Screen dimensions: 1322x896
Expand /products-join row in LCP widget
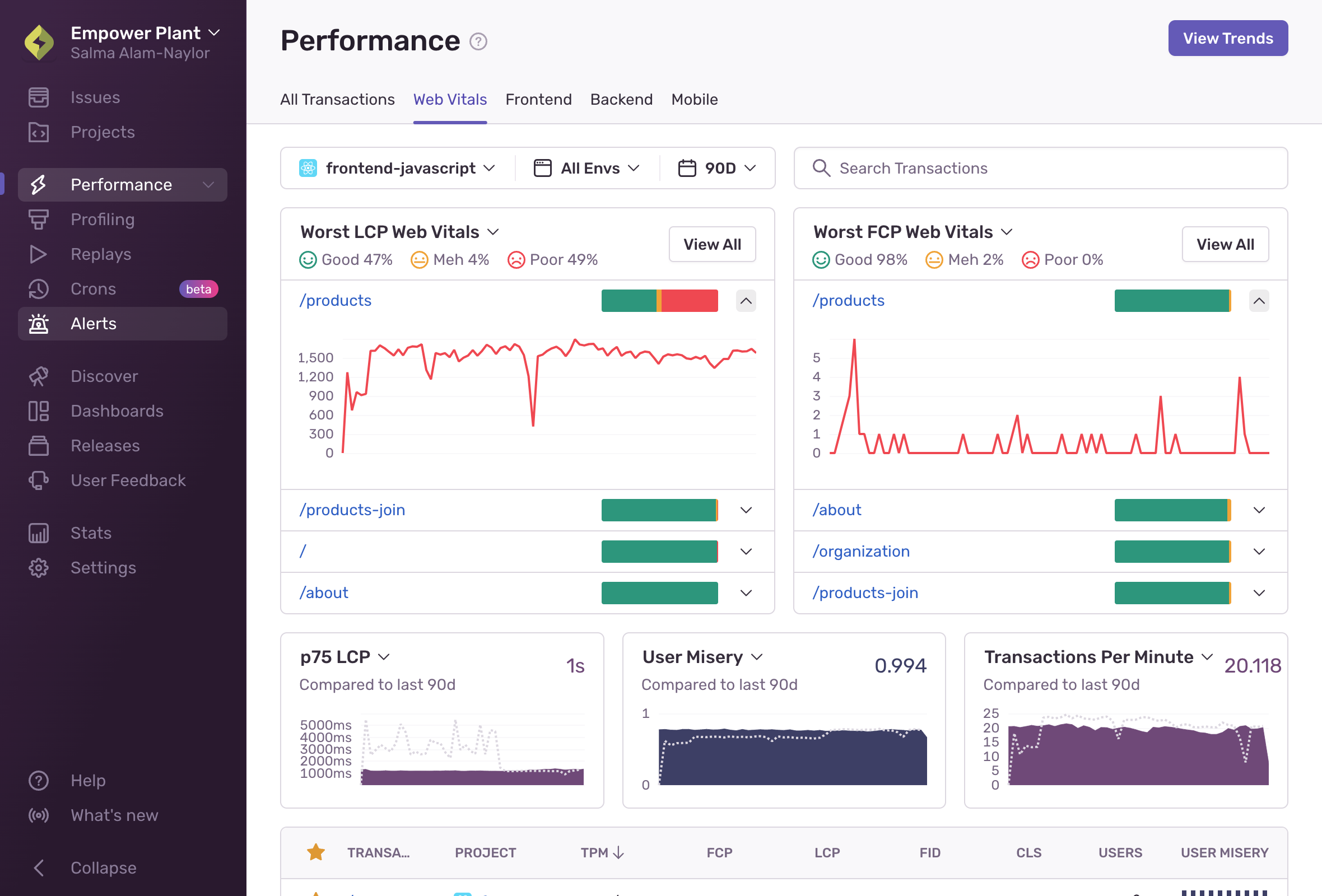(x=746, y=510)
